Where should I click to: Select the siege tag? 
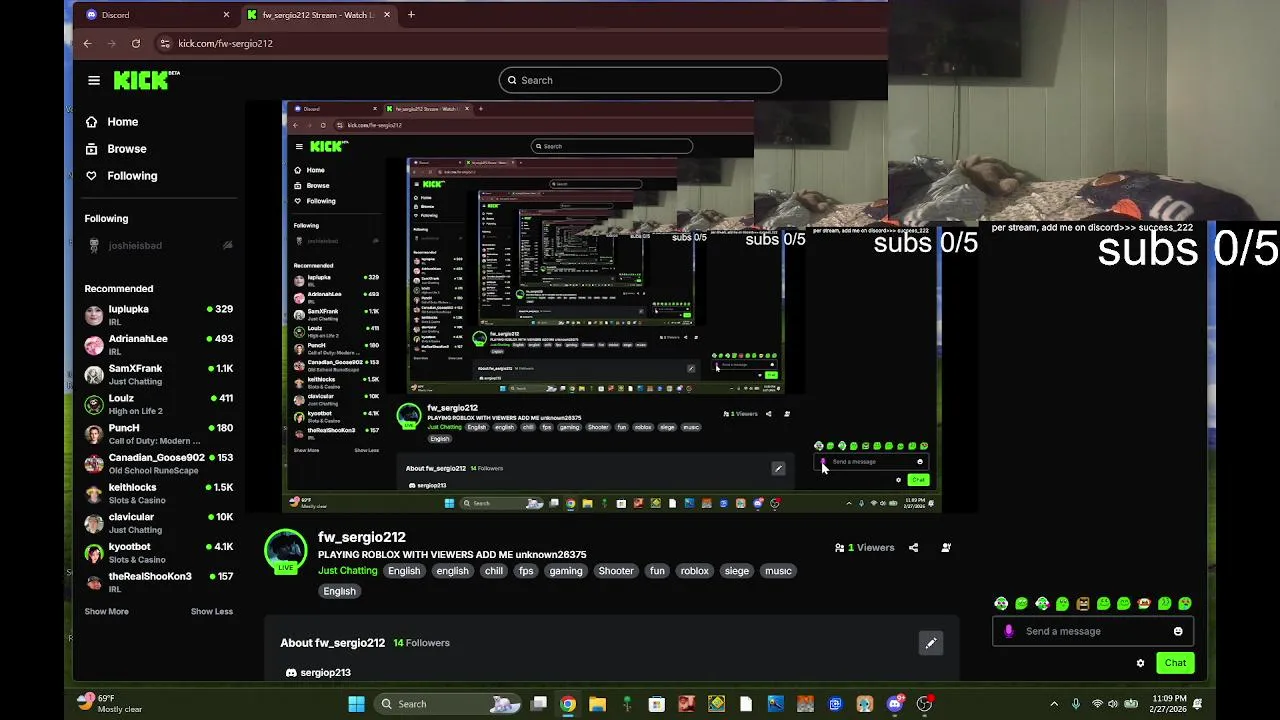pos(737,571)
